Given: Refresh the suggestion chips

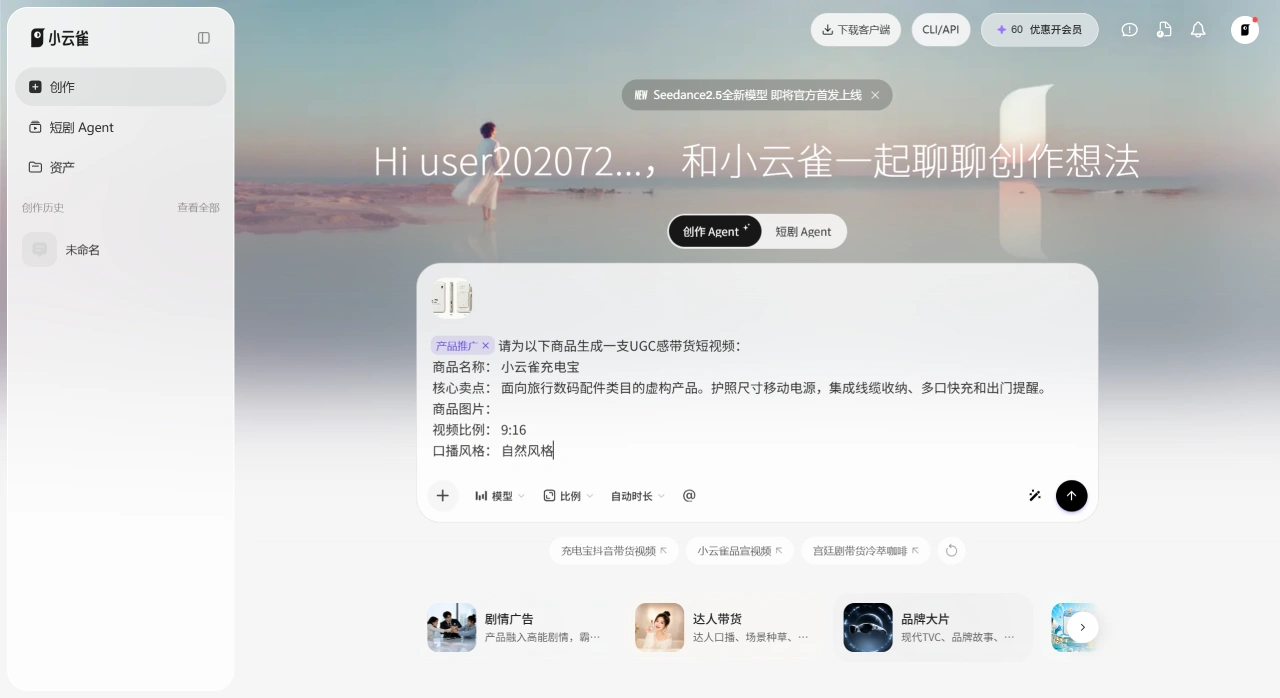Looking at the screenshot, I should coord(951,551).
